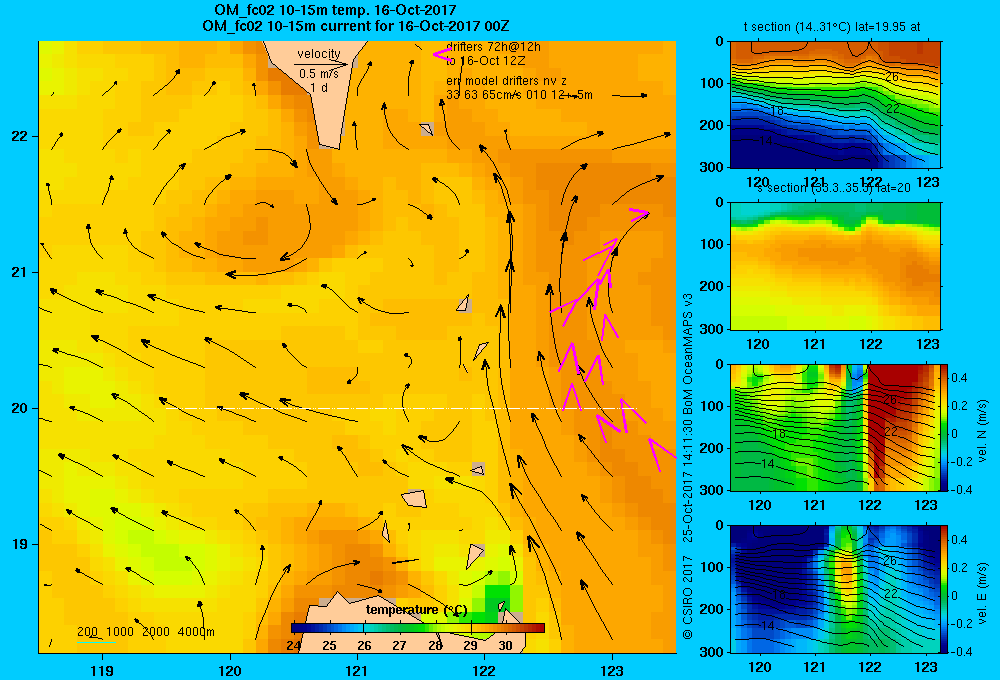Click the 'vel. N (m/s)' vertical label
This screenshot has width=1000, height=680.
(x=983, y=431)
